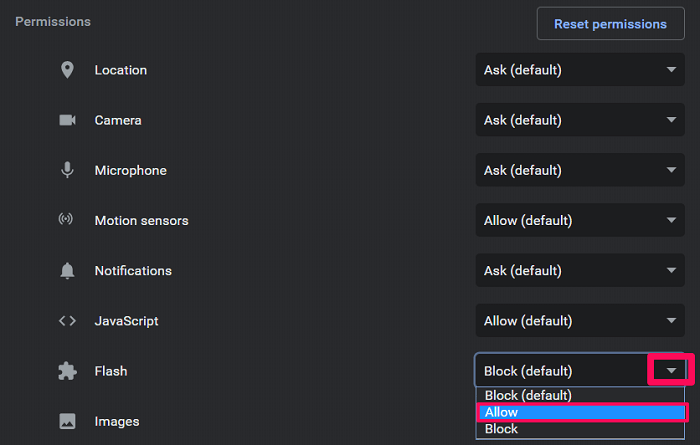Click the Notifications bell icon
The height and width of the screenshot is (445, 700).
coord(67,271)
